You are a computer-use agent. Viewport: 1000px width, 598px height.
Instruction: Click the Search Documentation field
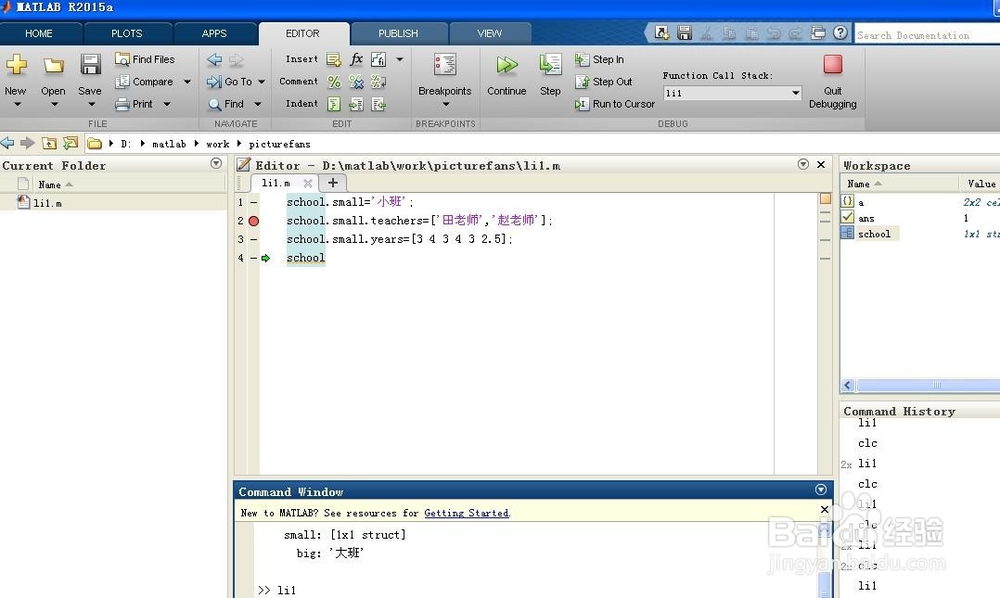[927, 35]
